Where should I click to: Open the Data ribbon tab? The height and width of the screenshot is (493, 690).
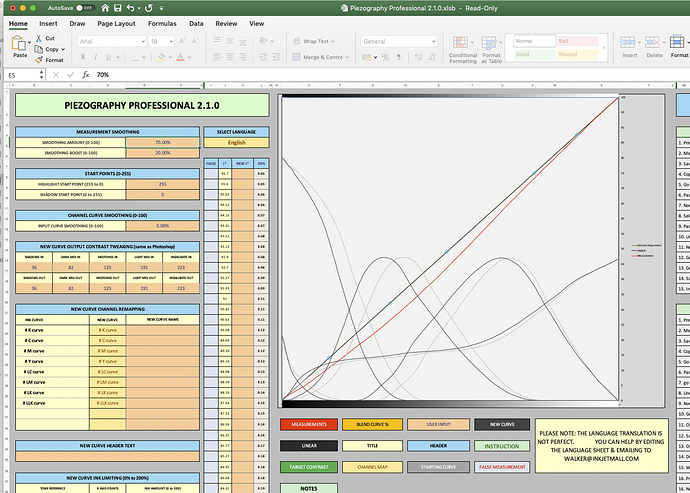click(x=196, y=24)
